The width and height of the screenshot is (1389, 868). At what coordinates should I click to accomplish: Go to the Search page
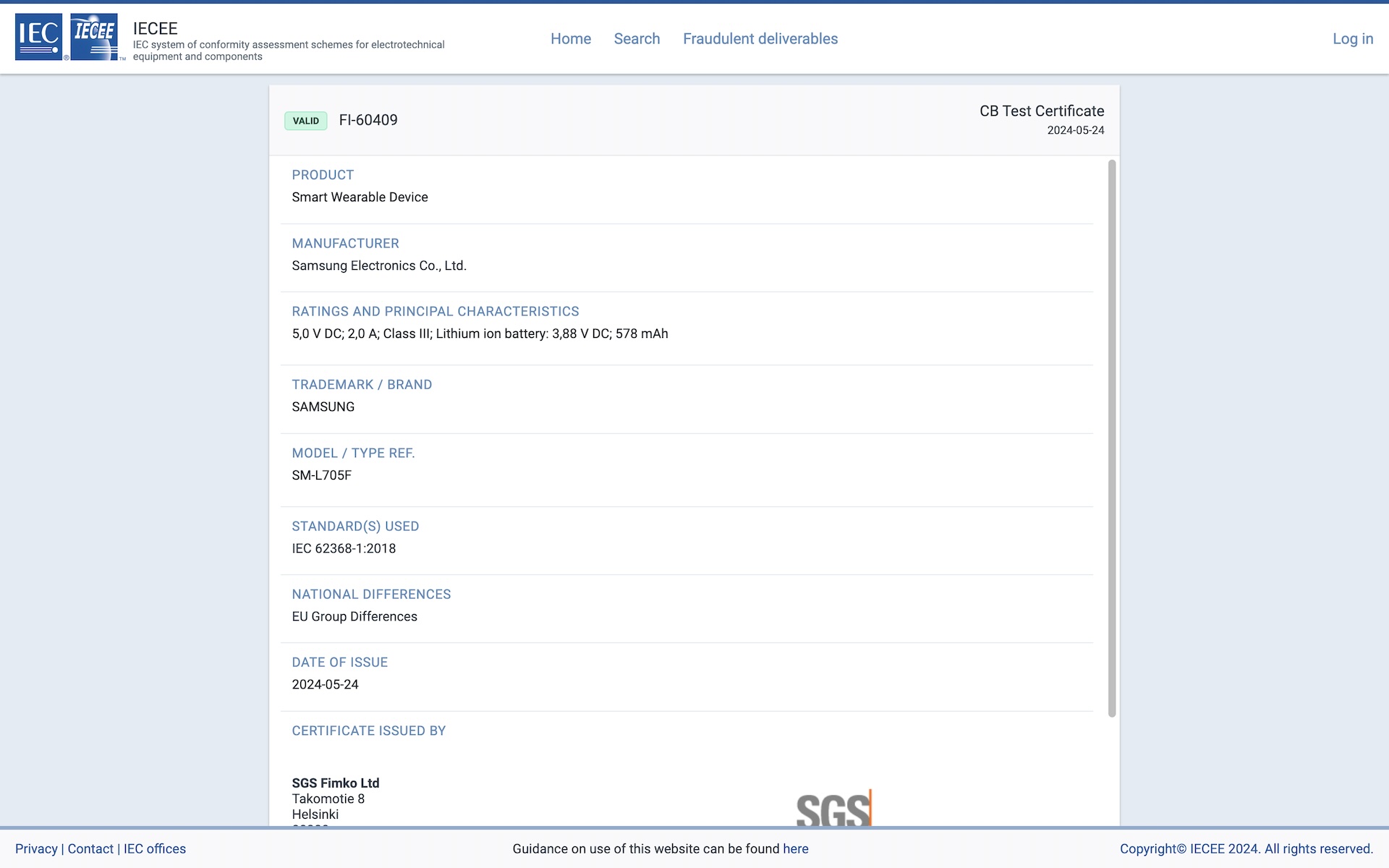pyautogui.click(x=637, y=39)
